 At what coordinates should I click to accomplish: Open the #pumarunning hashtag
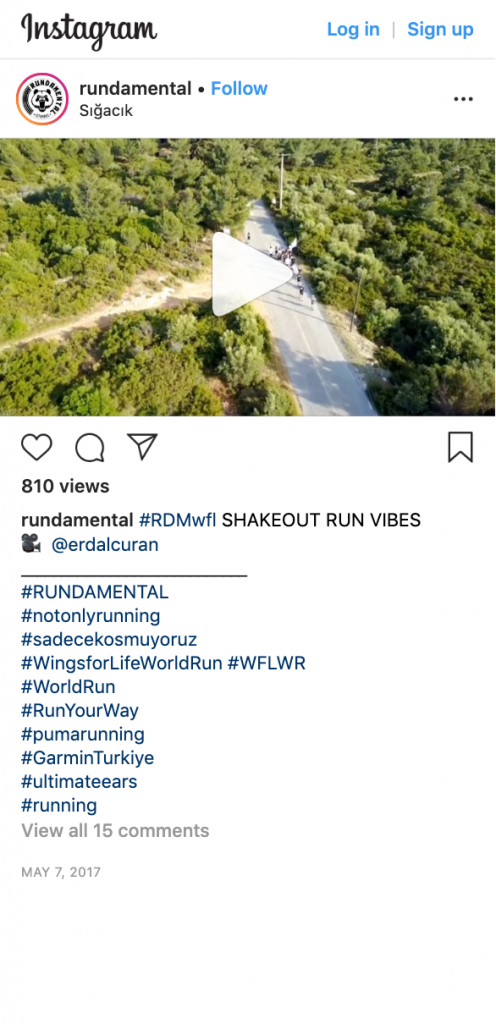pos(83,735)
